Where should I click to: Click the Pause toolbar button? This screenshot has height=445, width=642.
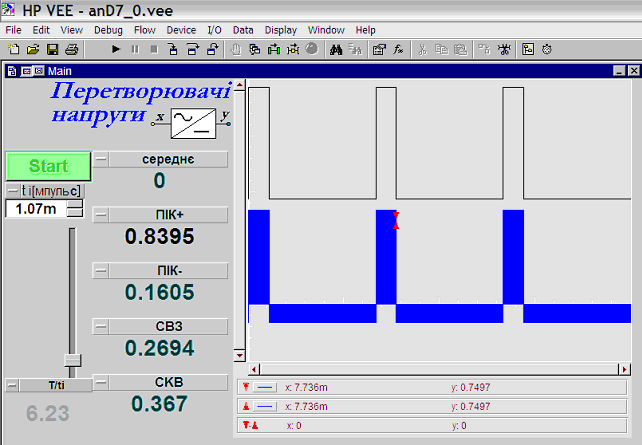click(x=135, y=50)
